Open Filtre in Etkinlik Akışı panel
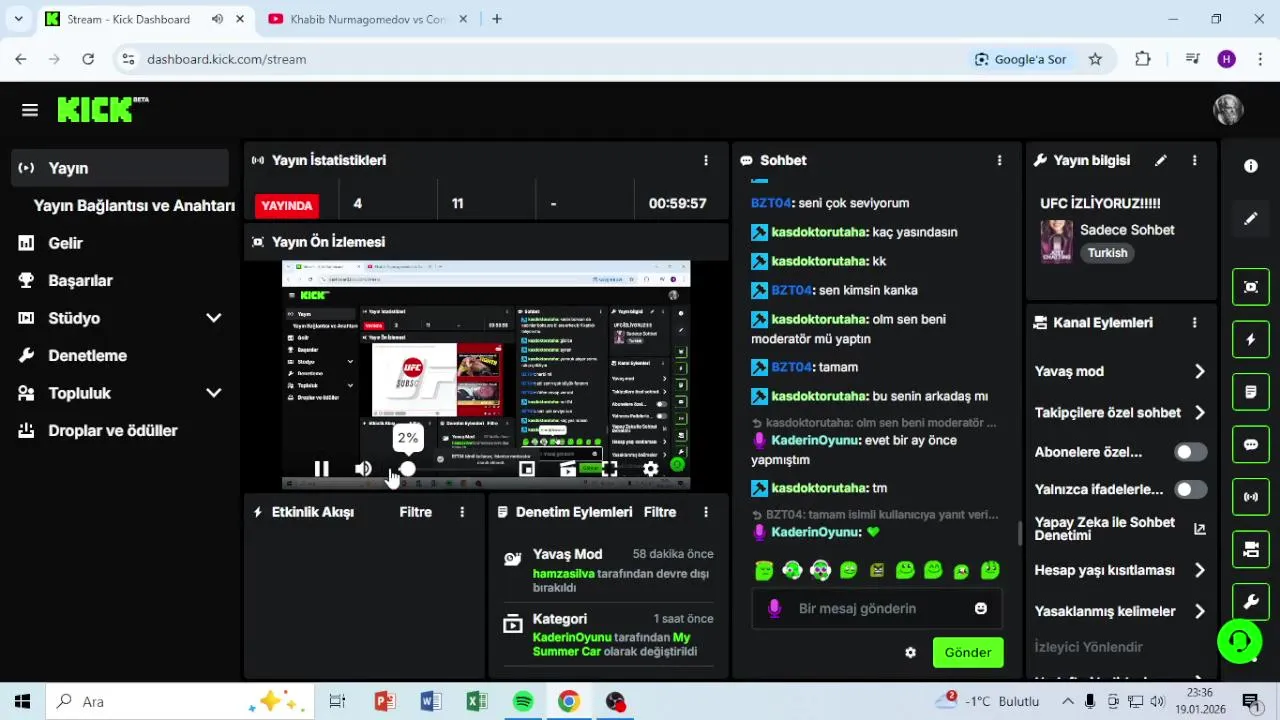 pyautogui.click(x=415, y=512)
